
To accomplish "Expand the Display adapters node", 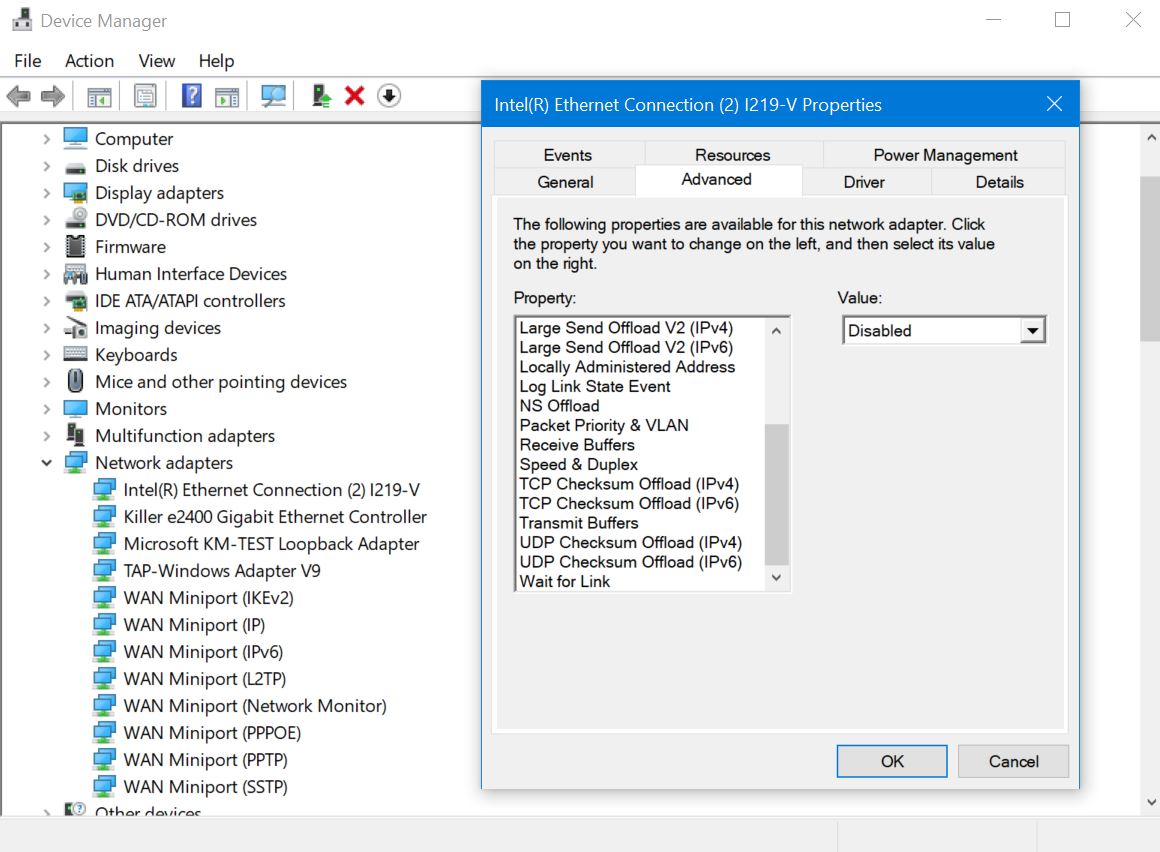I will click(x=47, y=193).
